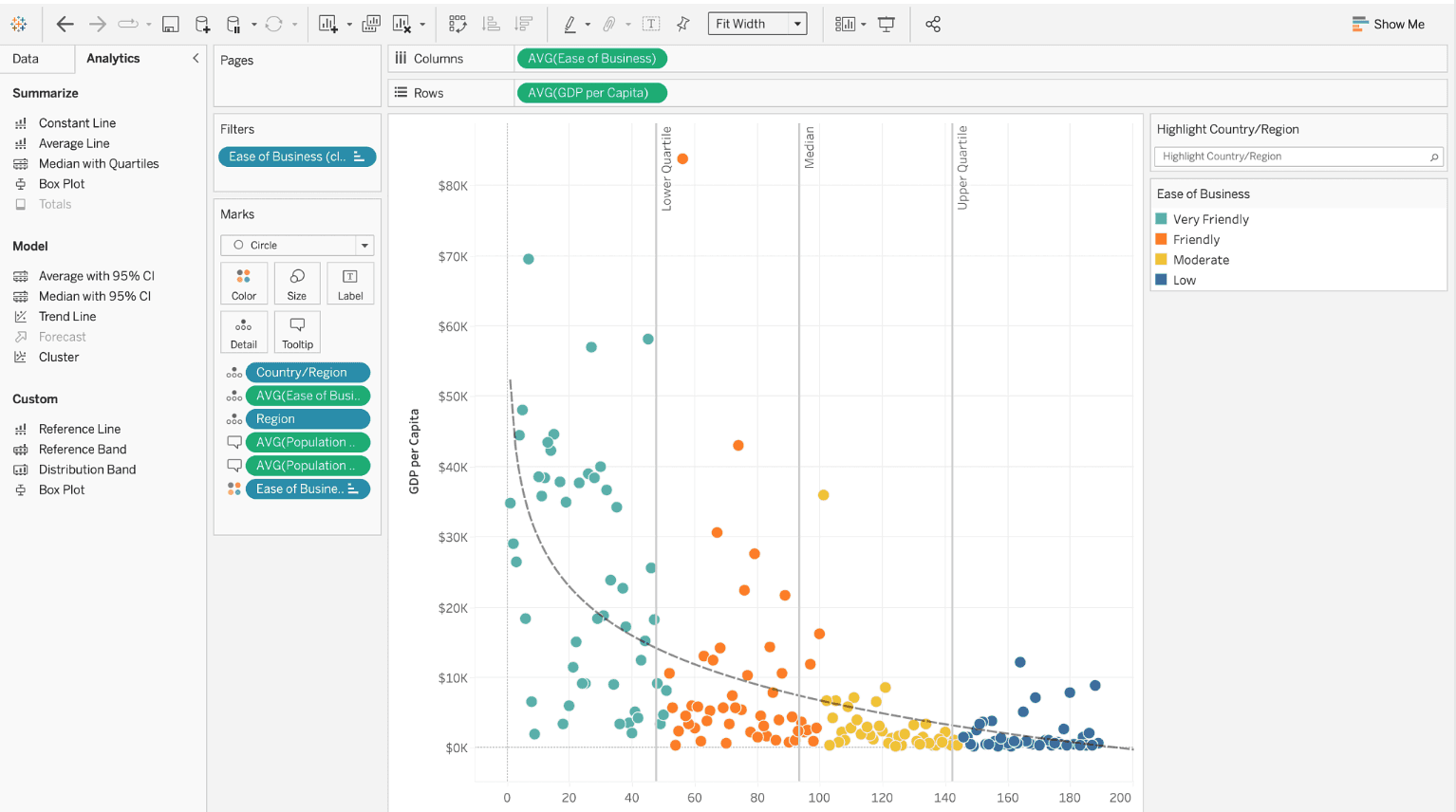Image resolution: width=1456 pixels, height=812 pixels.
Task: Pause auto updates with the toolbar icon
Action: (x=233, y=24)
